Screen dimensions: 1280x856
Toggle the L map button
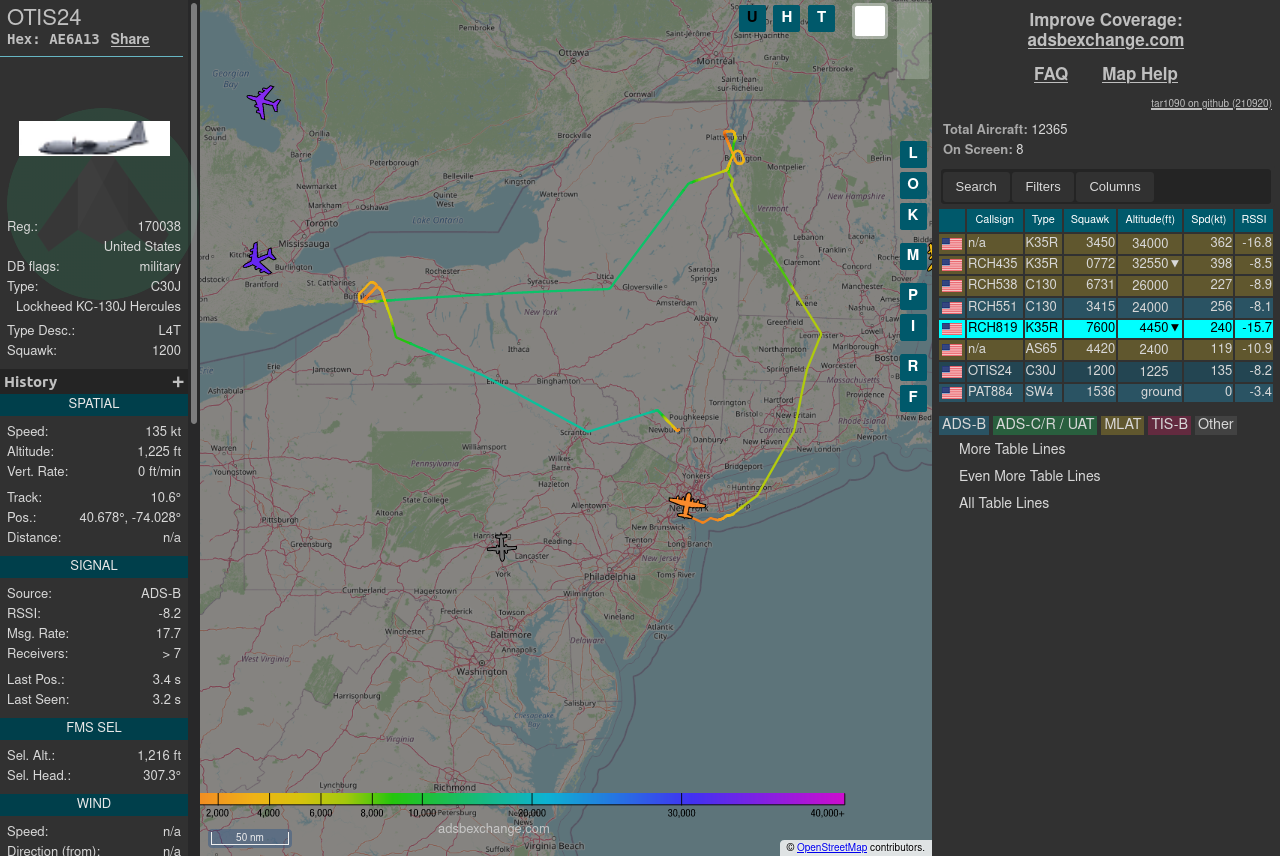(x=913, y=154)
